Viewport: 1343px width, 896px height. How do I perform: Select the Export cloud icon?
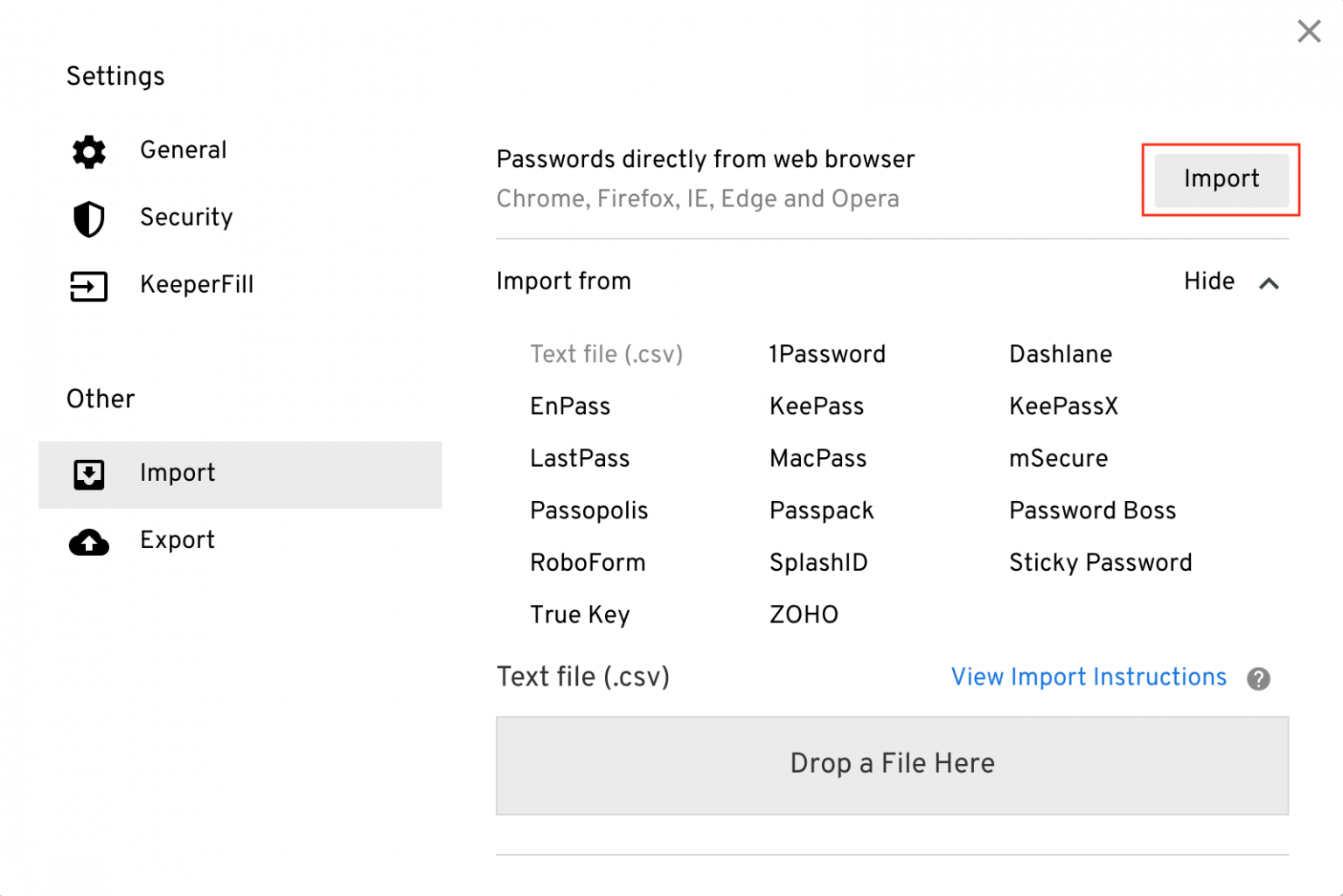coord(88,542)
